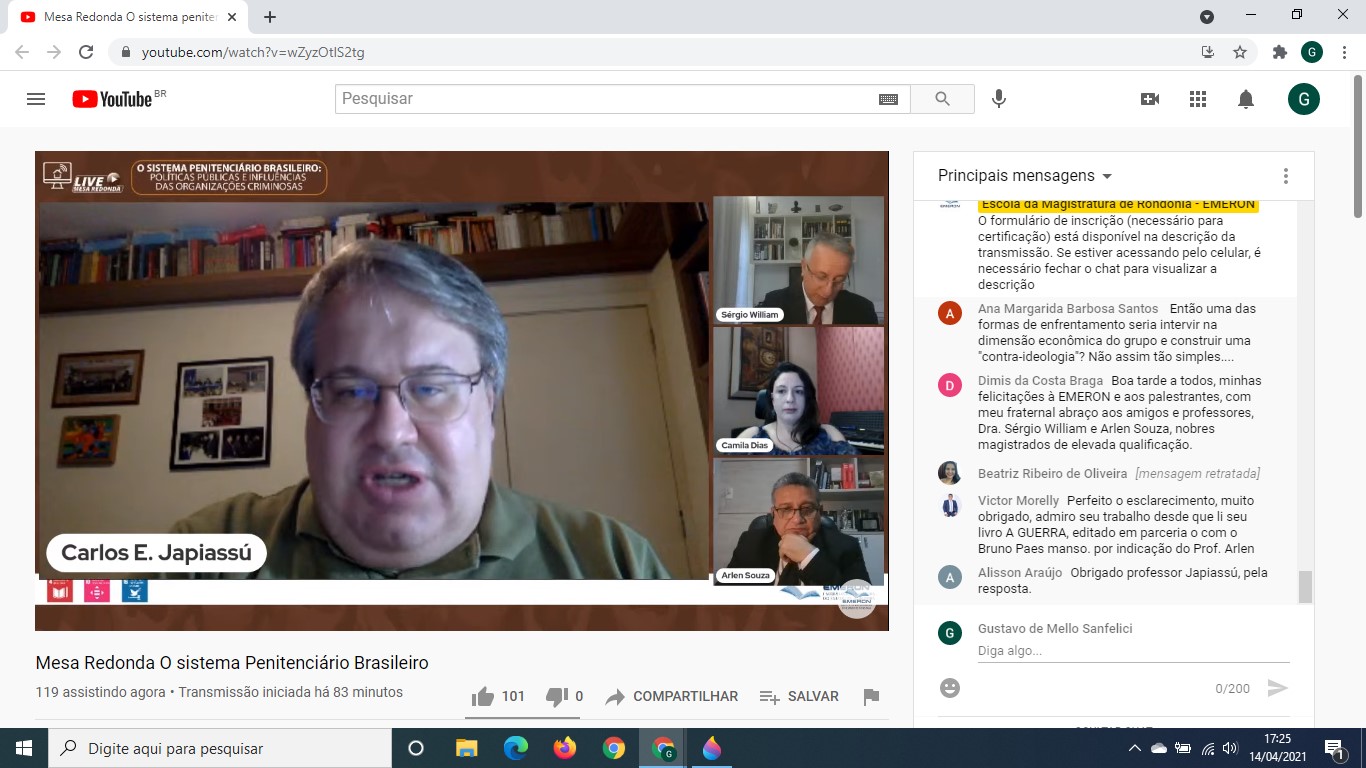Viewport: 1366px width, 768px height.
Task: Open the create video camera icon
Action: click(1150, 99)
